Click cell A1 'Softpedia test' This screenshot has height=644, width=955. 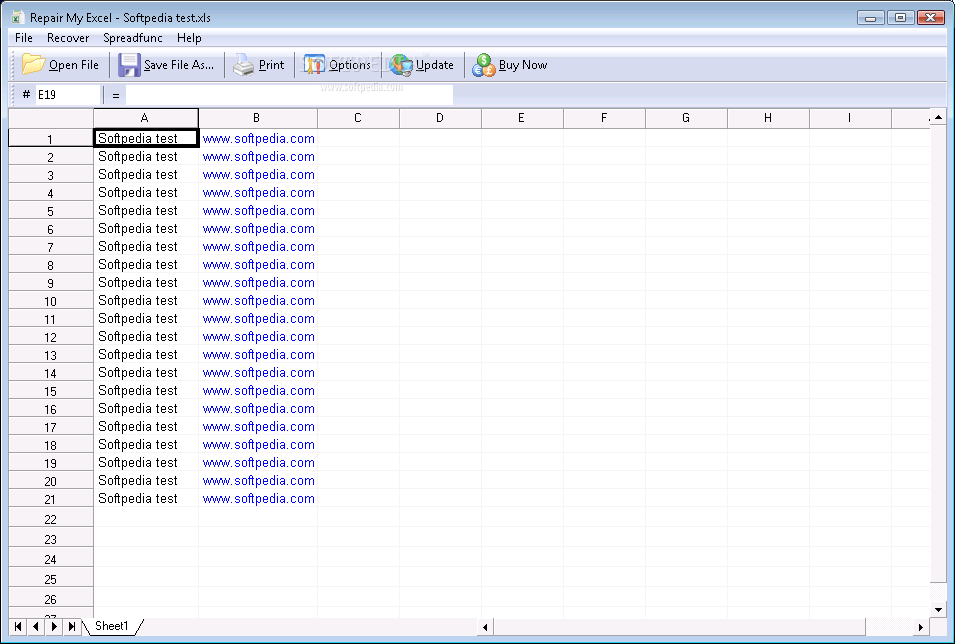click(x=146, y=138)
